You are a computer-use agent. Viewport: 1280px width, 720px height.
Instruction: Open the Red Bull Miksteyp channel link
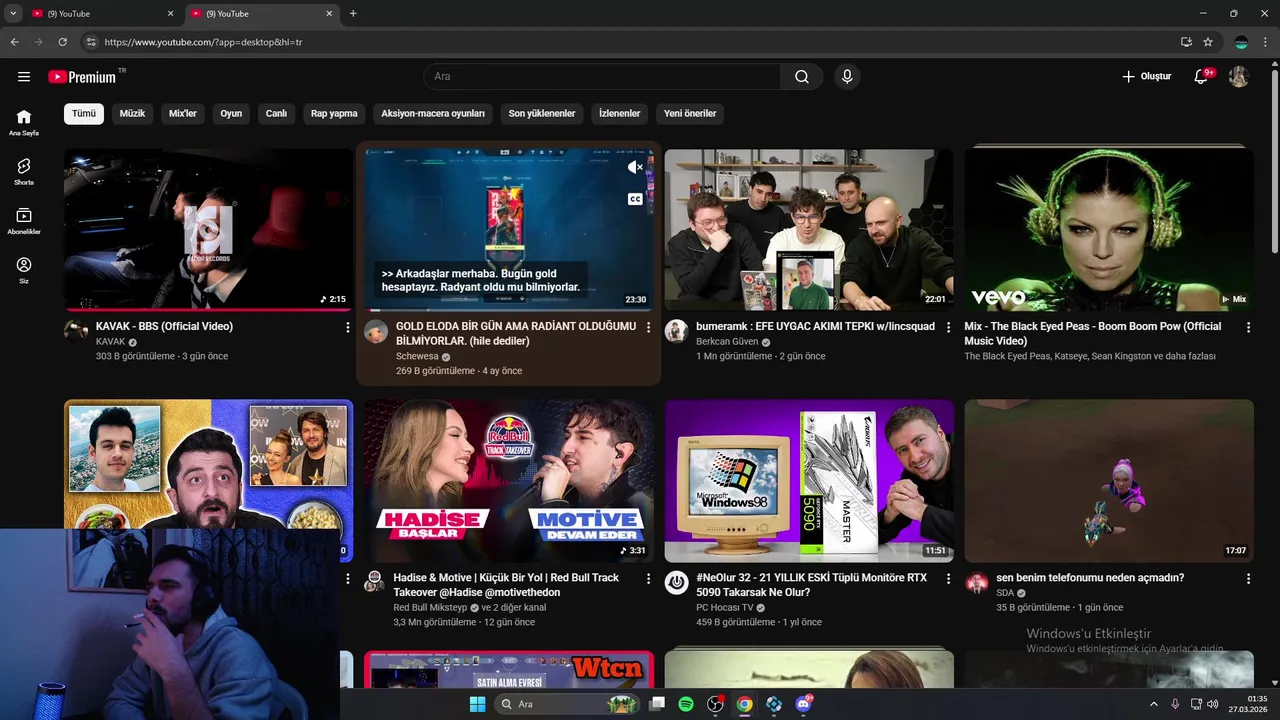(x=432, y=607)
